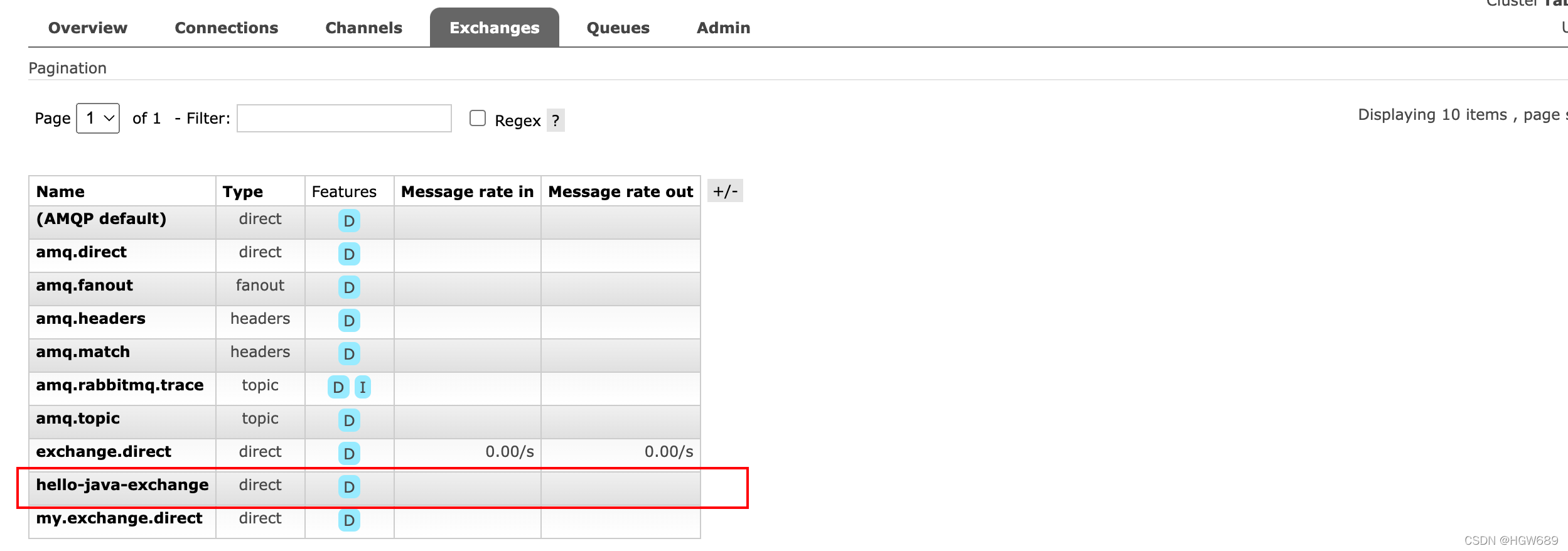Screen dimensions: 1568x551
Task: Open the hello-java-exchange exchange
Action: click(x=122, y=484)
